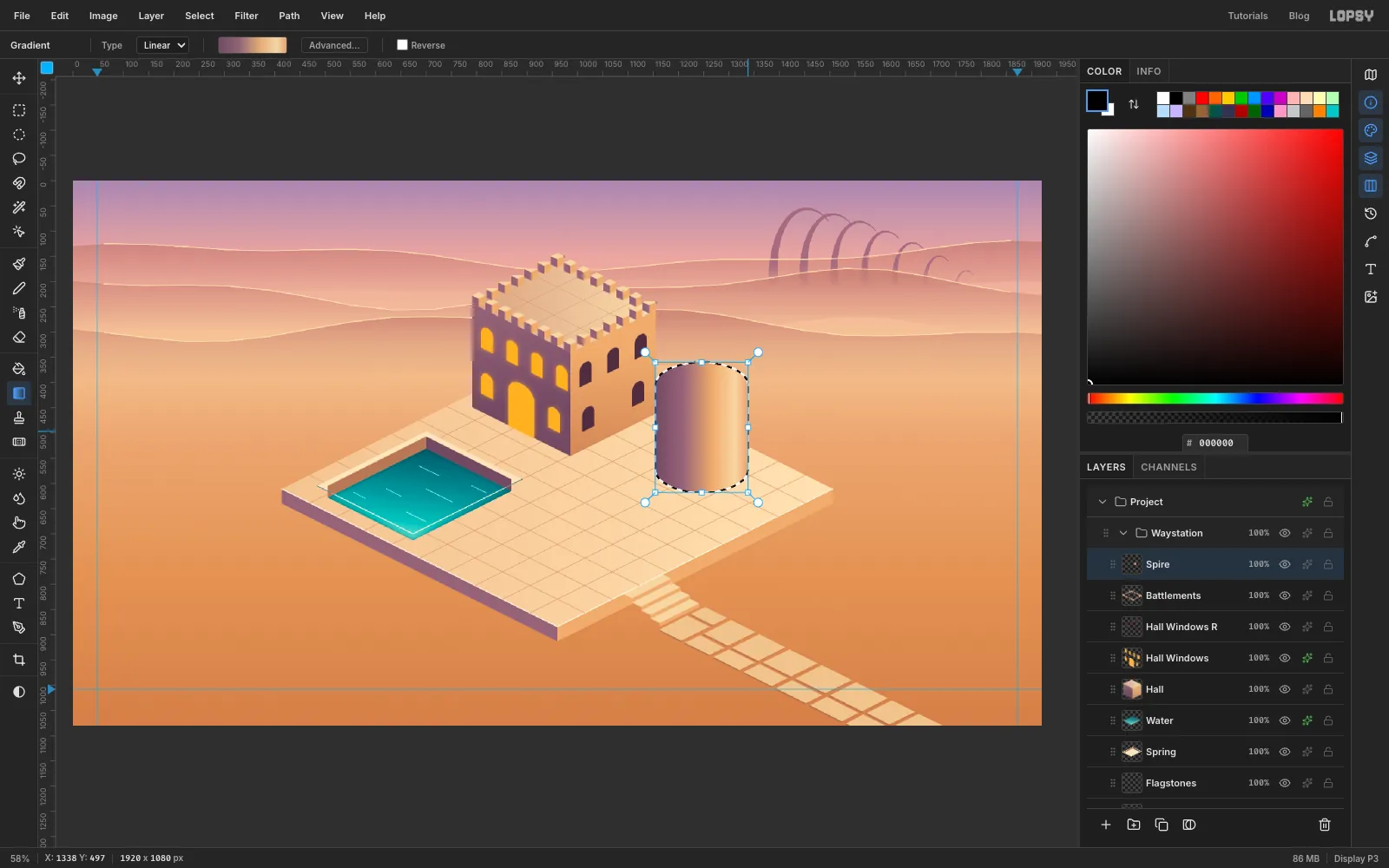Select the Lasso tool

pos(19,159)
